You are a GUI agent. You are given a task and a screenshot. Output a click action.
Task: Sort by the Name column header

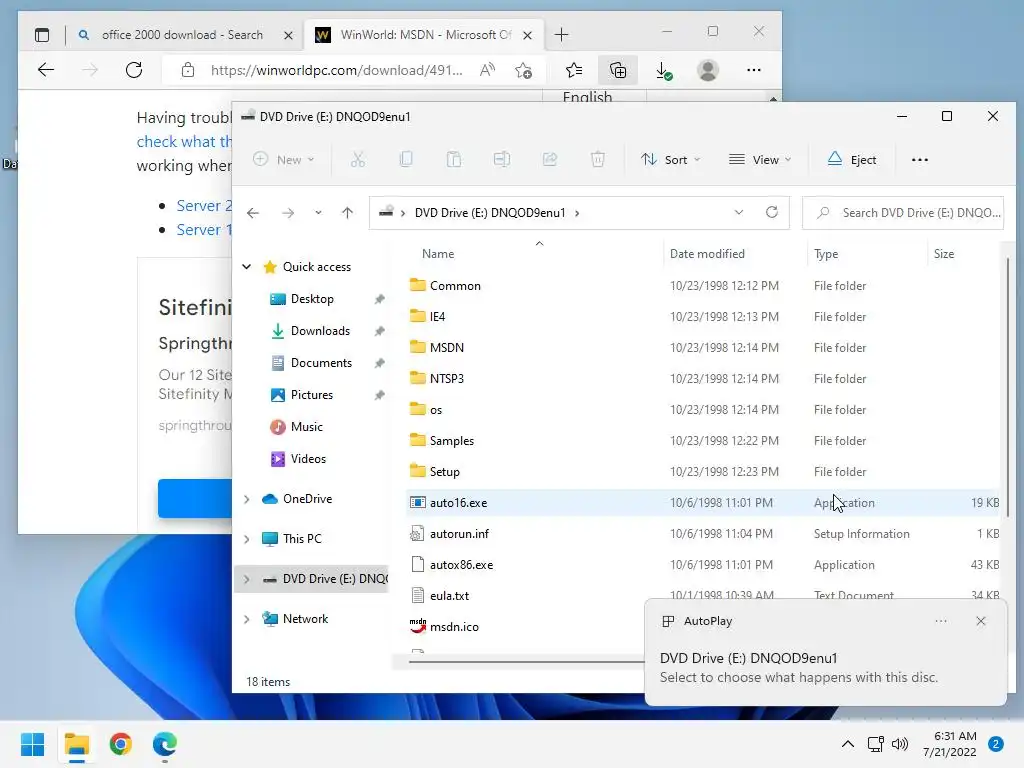pos(438,253)
